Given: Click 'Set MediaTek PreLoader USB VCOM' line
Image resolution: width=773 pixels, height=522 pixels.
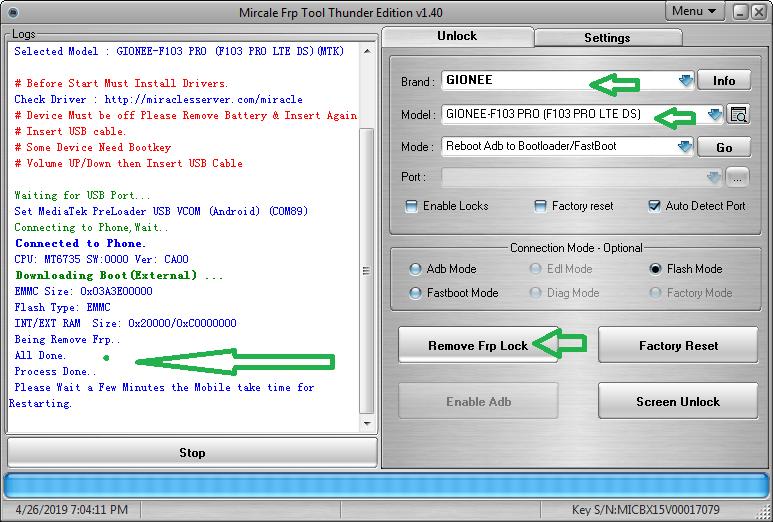Looking at the screenshot, I should pos(161,211).
